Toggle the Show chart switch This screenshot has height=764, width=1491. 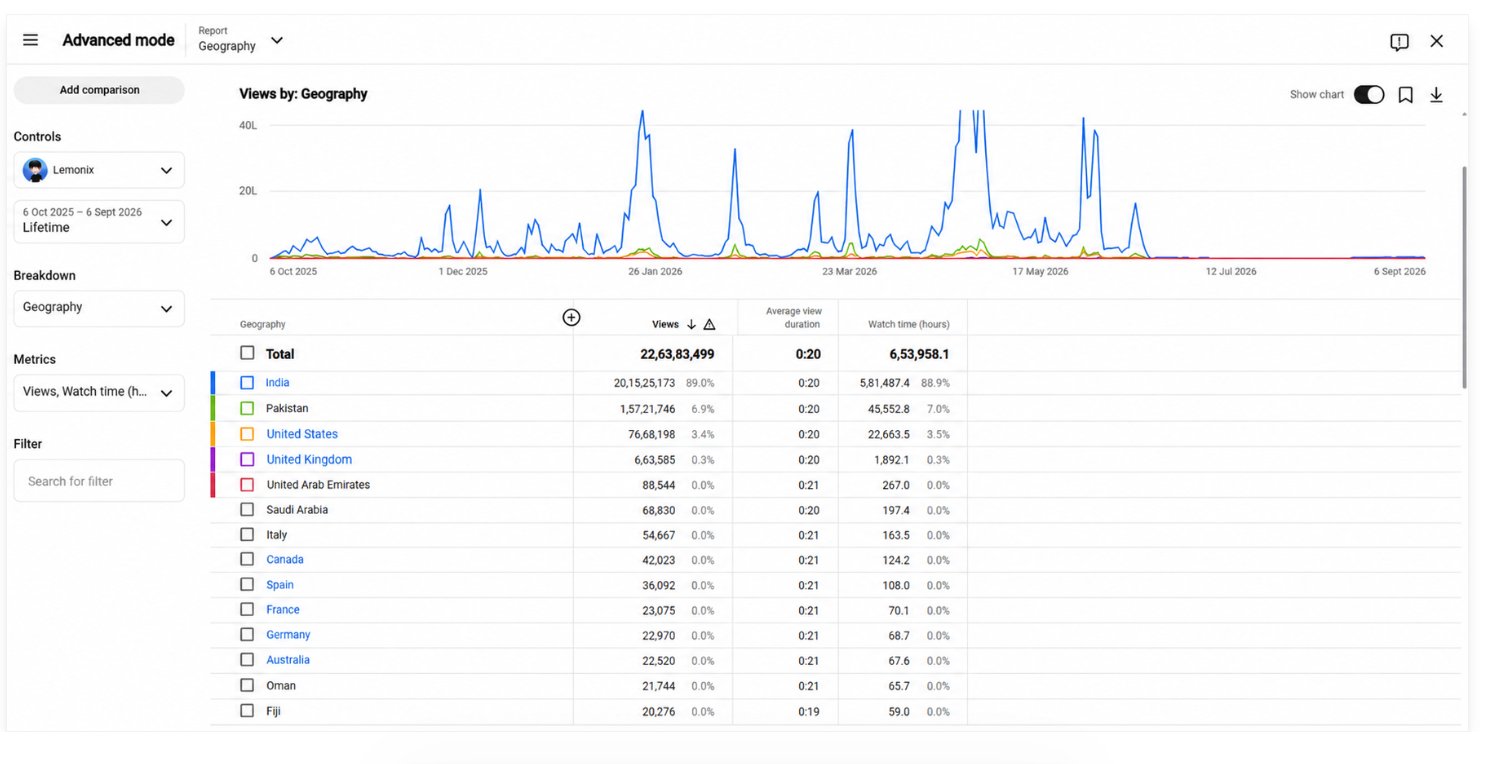(1369, 94)
